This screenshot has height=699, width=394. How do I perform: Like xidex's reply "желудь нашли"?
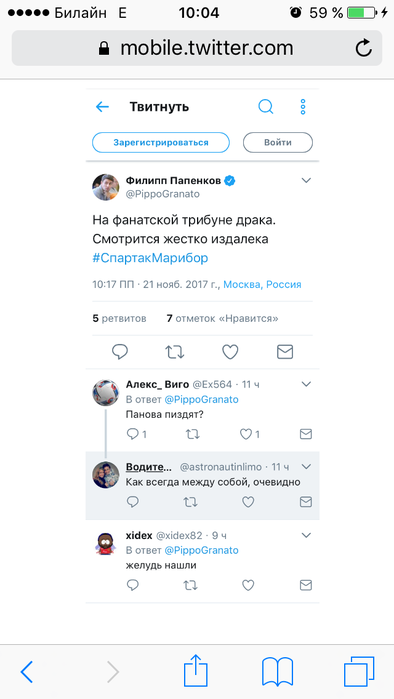coord(248,585)
